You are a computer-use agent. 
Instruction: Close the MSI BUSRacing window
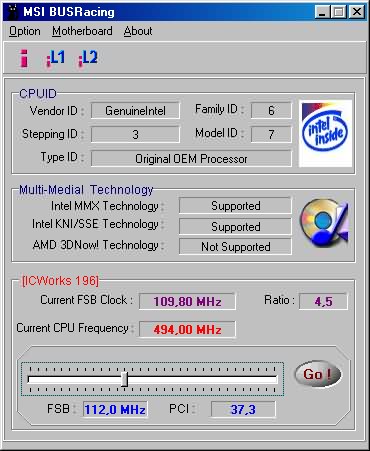click(x=357, y=12)
